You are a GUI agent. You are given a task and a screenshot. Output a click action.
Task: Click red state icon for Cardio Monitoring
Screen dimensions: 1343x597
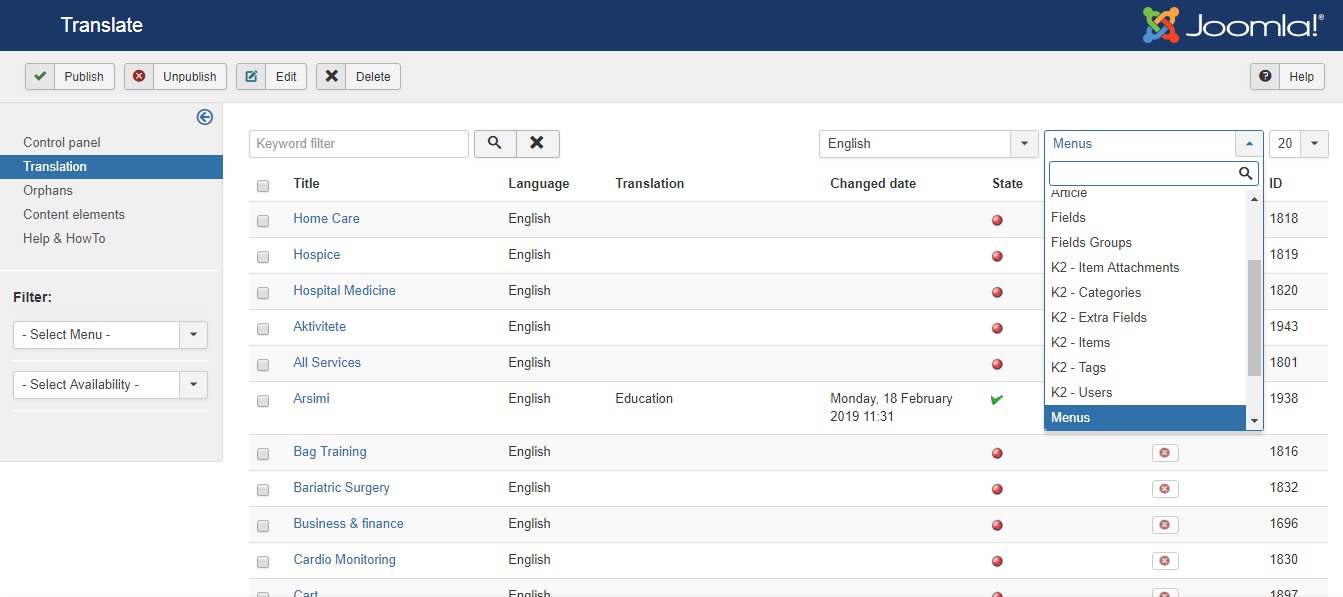(x=997, y=561)
